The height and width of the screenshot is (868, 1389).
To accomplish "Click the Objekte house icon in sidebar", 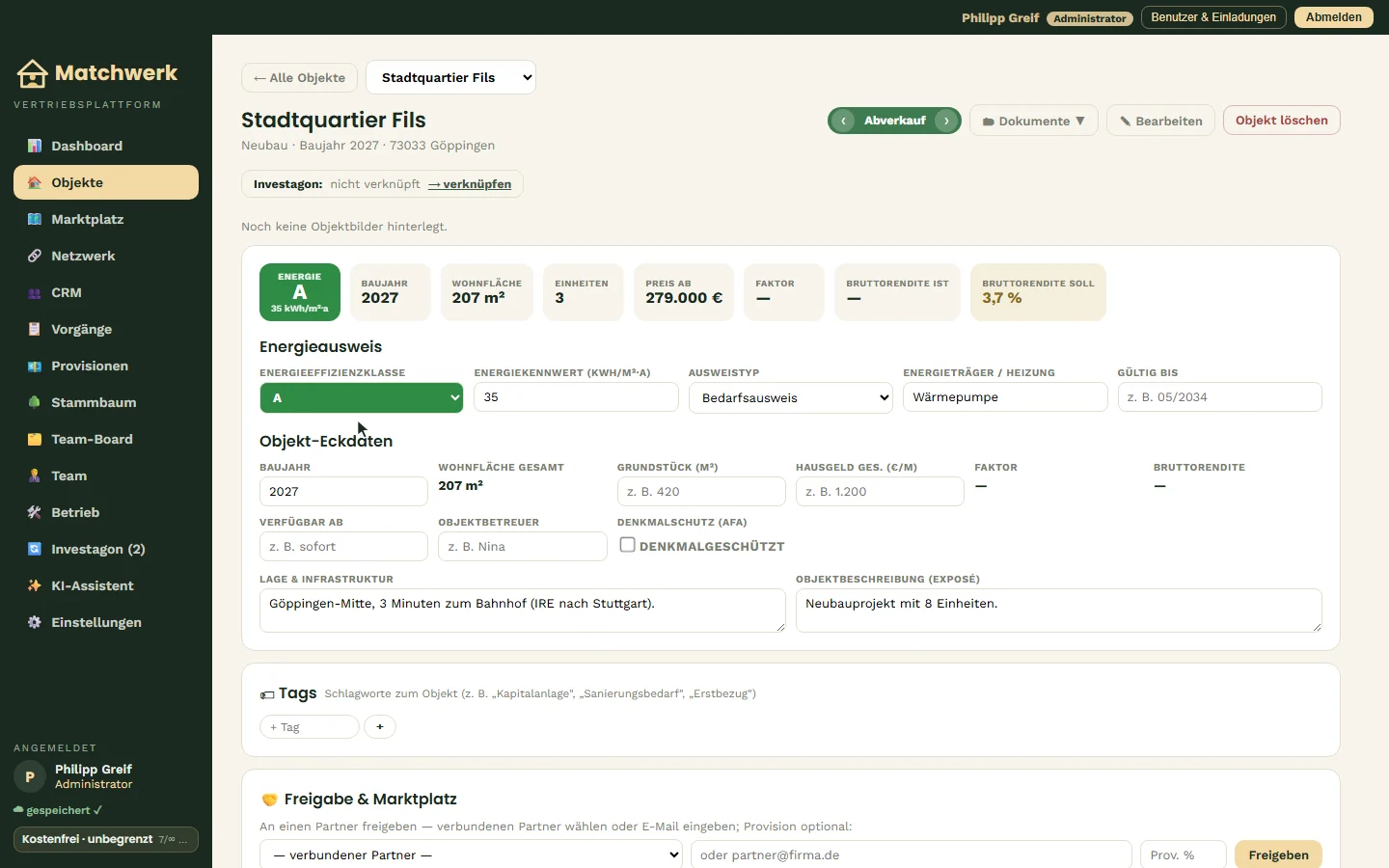I will (x=35, y=182).
